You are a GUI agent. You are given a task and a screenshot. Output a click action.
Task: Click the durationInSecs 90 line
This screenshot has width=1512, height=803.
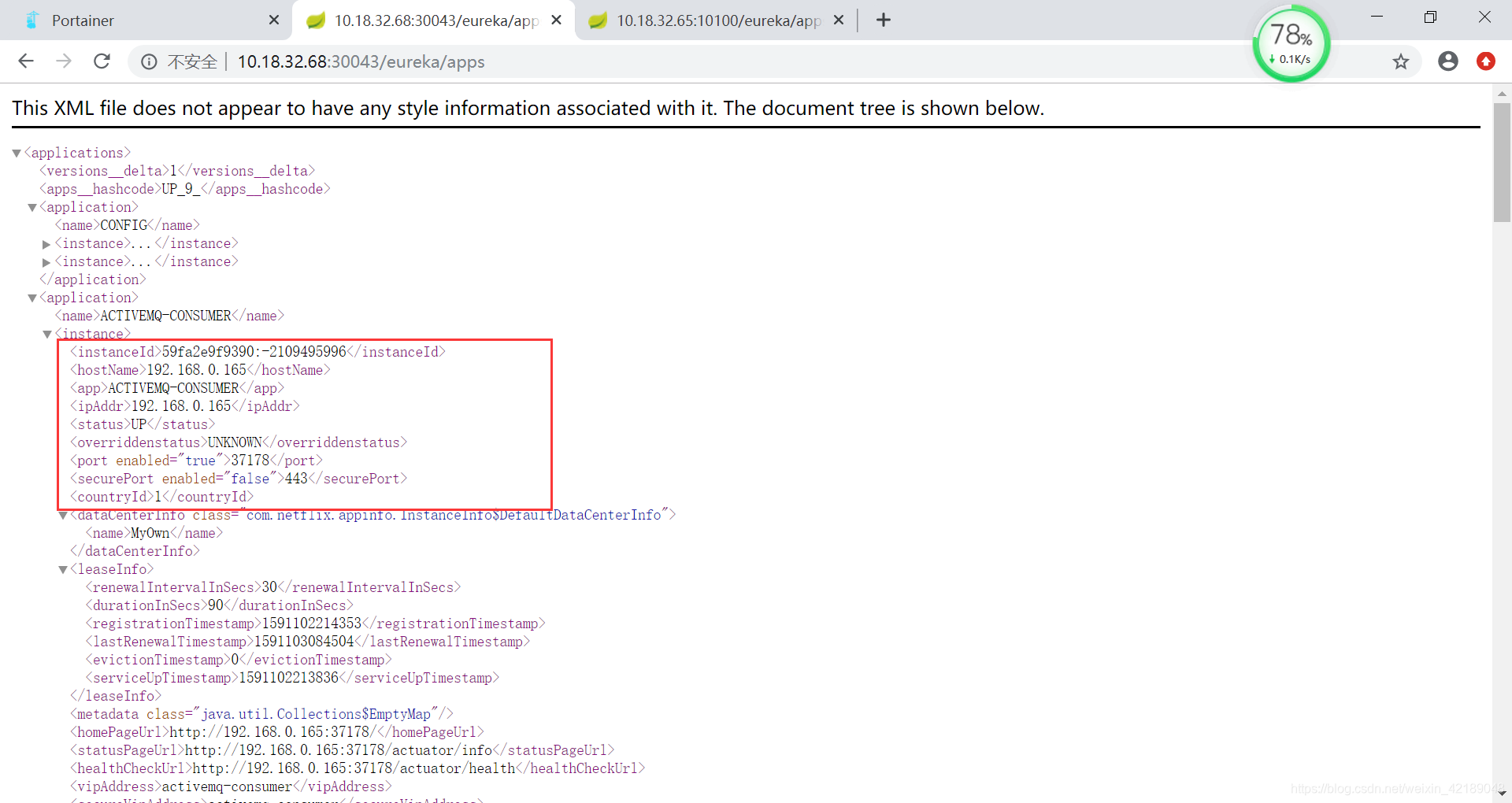pos(220,605)
